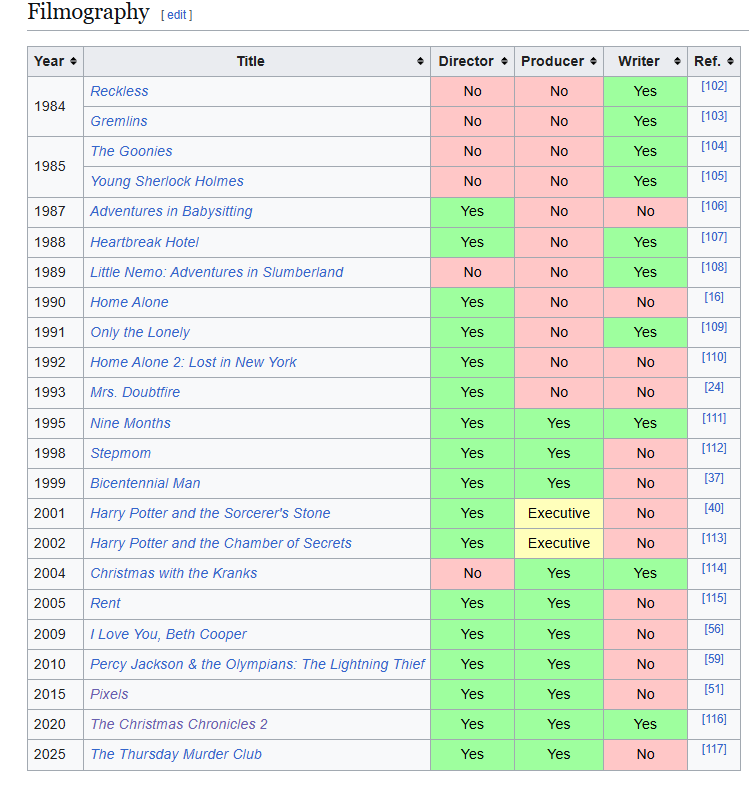Follow reference [111] for Nine Months

[x=714, y=418]
